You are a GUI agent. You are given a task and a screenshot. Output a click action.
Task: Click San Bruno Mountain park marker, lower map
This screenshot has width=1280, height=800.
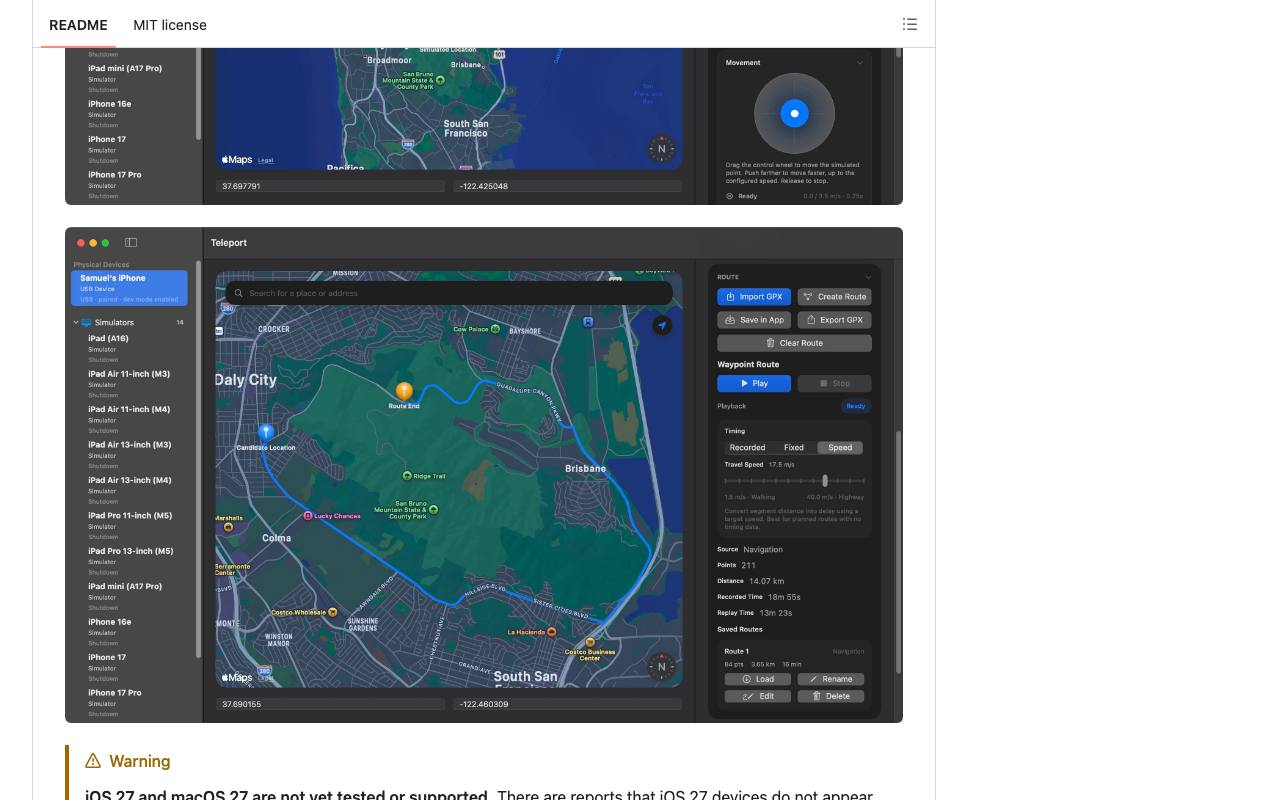pyautogui.click(x=433, y=510)
